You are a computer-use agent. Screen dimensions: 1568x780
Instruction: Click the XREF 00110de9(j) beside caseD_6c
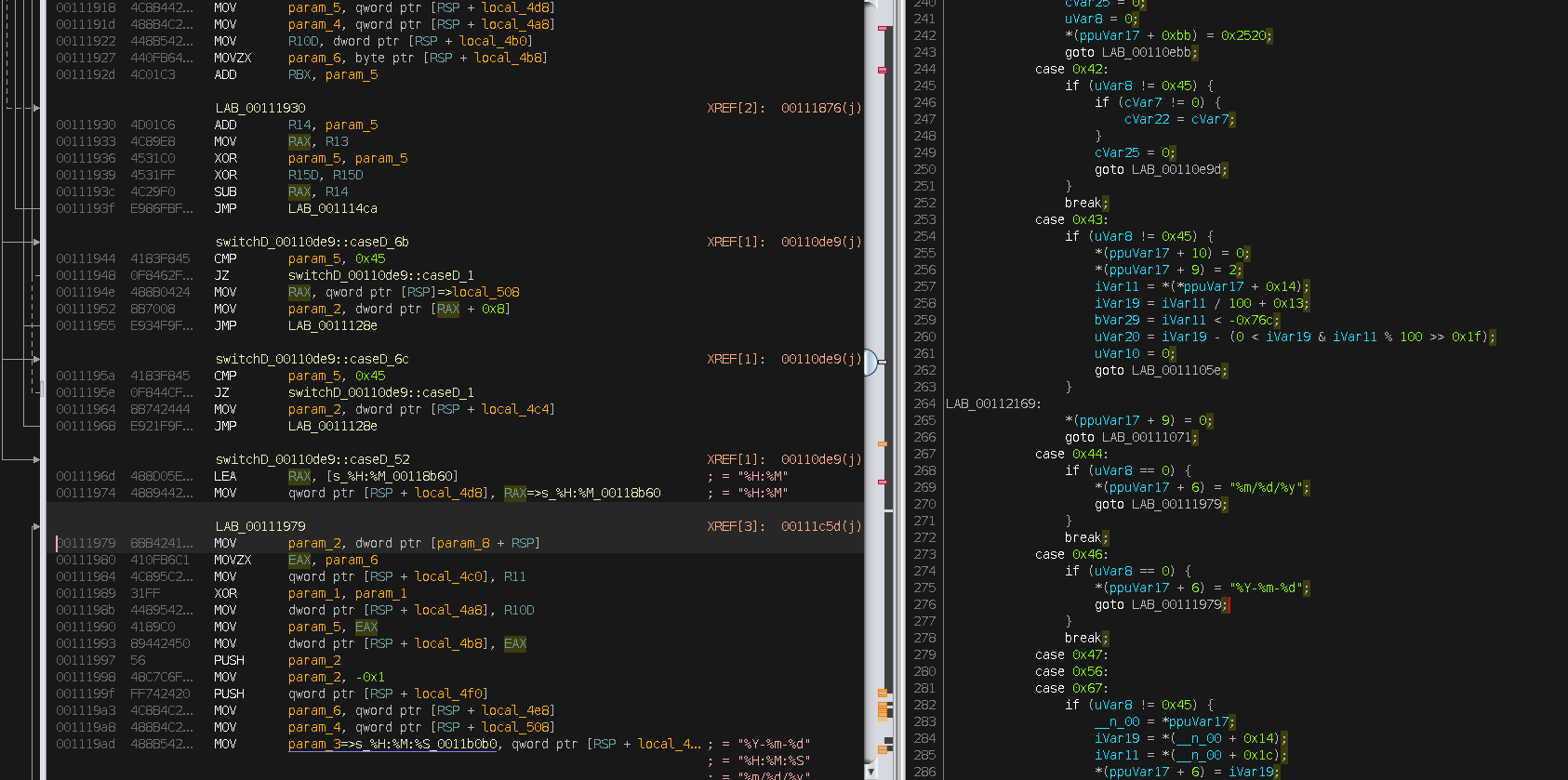[820, 359]
